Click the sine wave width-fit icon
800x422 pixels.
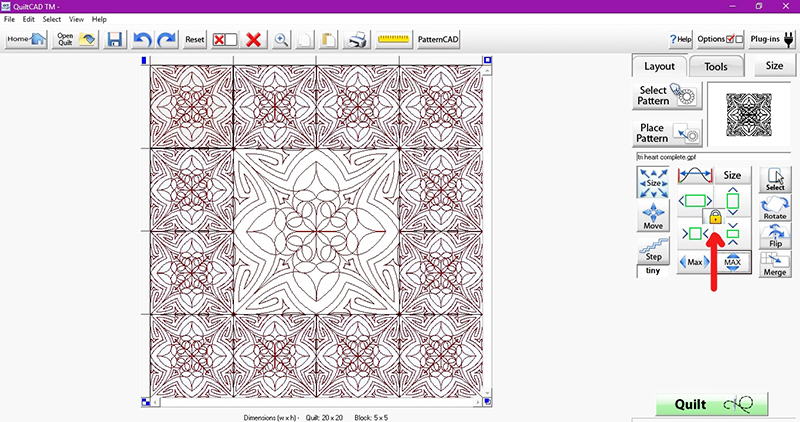(695, 176)
